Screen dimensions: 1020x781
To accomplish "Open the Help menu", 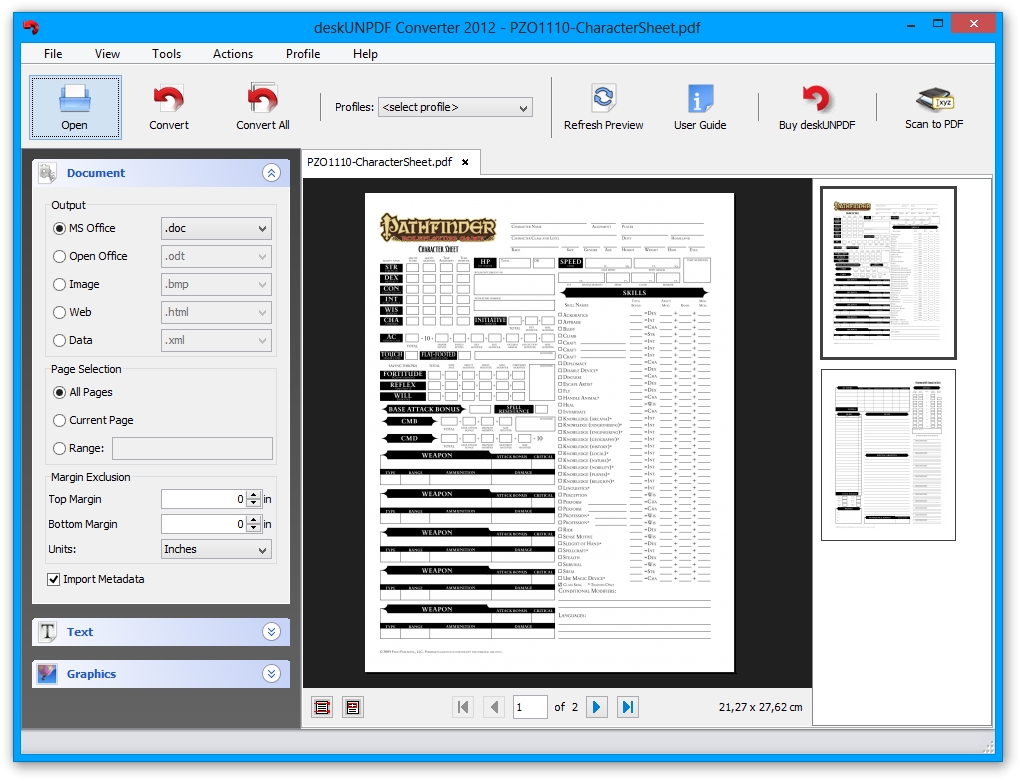I will point(366,54).
